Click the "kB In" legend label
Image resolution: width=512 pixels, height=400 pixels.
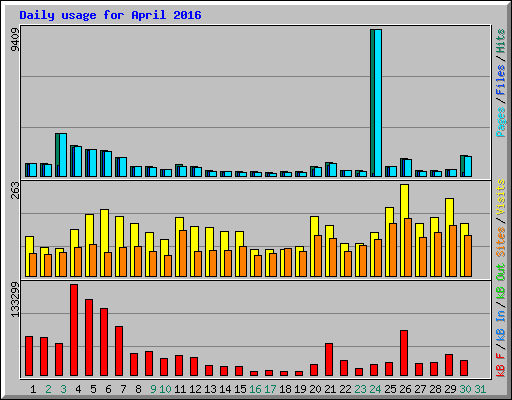click(x=500, y=326)
